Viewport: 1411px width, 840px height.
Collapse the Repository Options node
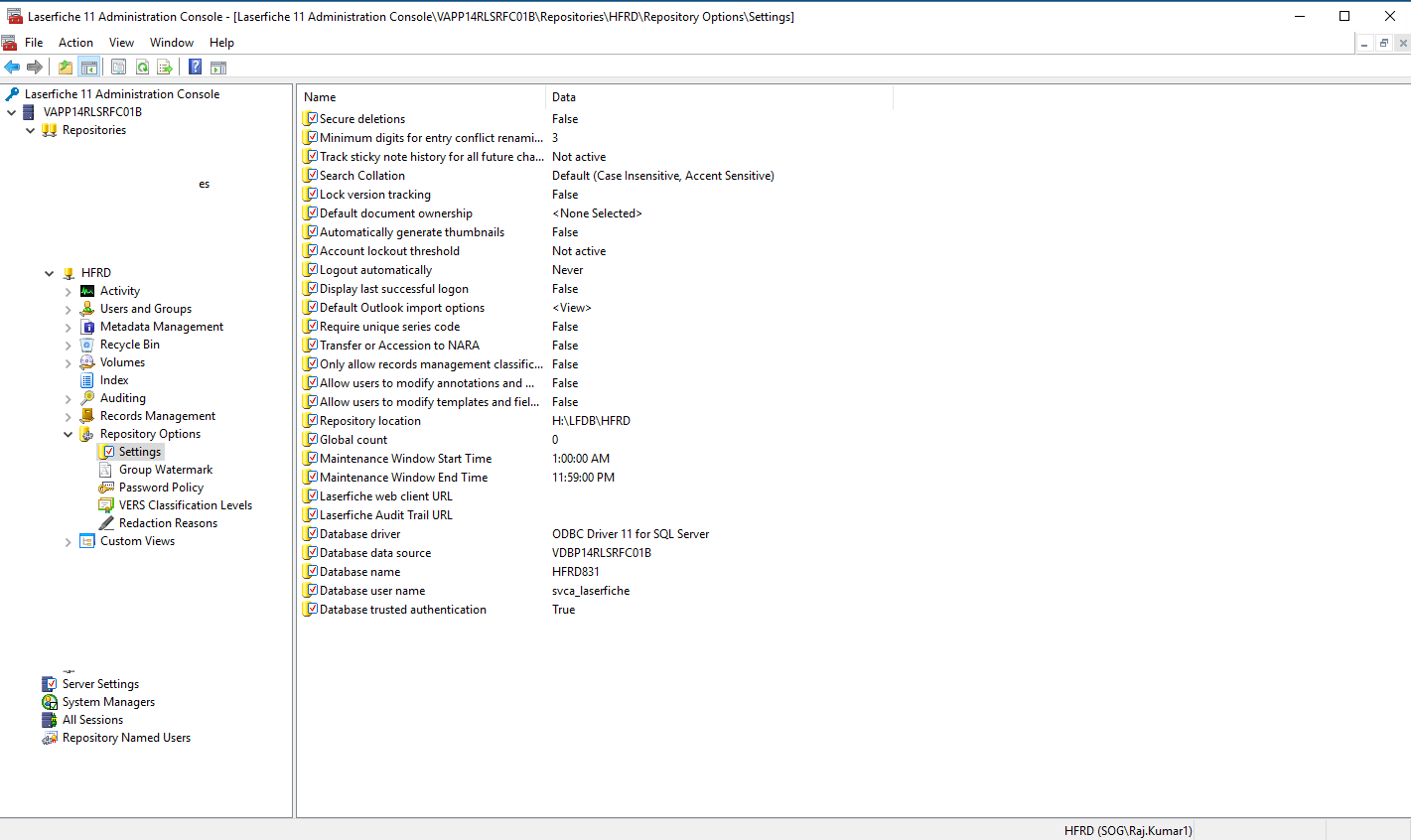tap(69, 435)
